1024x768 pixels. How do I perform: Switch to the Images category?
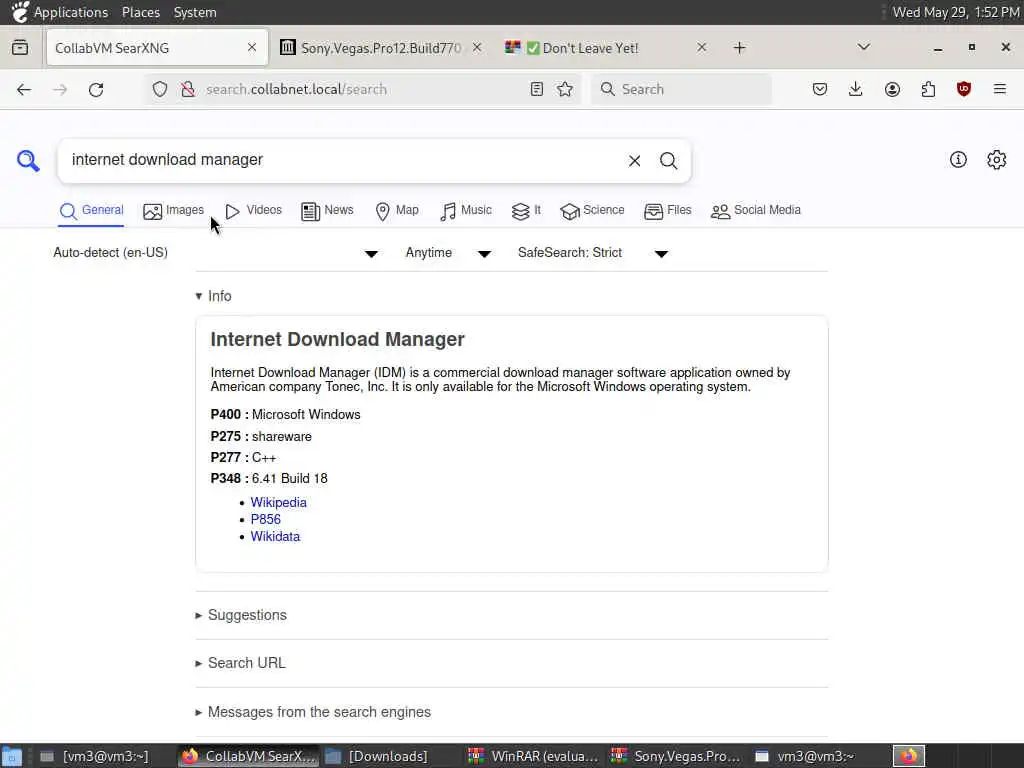coord(173,210)
